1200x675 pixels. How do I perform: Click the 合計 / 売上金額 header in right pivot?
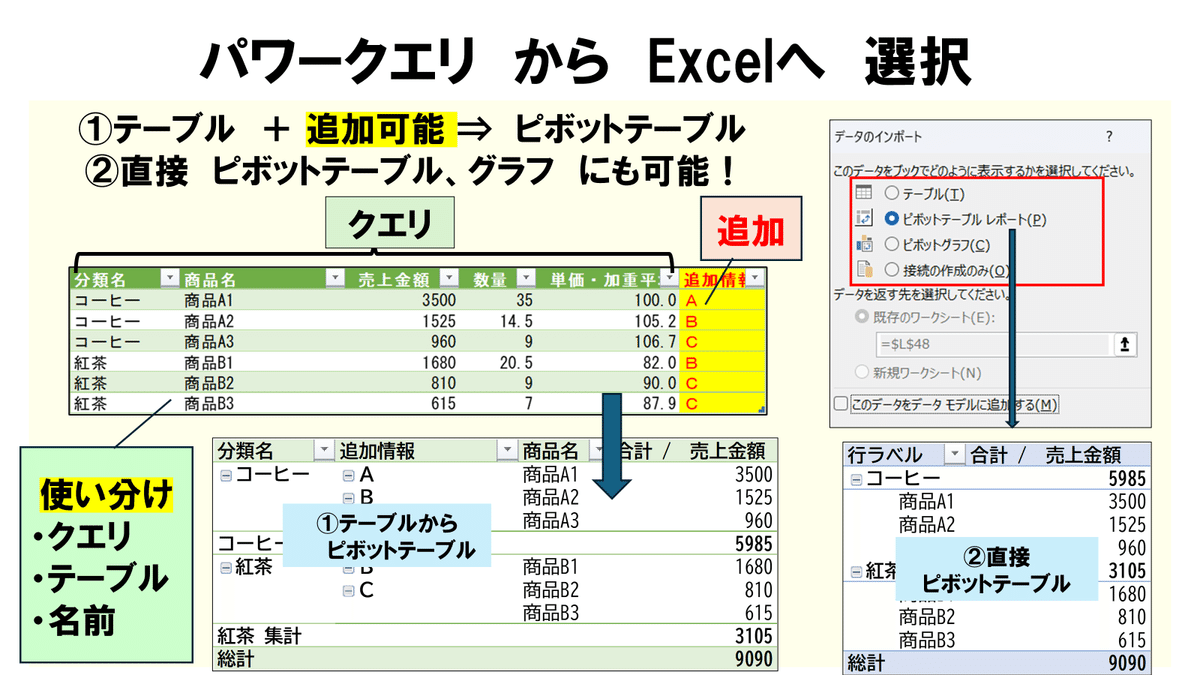pos(1045,455)
